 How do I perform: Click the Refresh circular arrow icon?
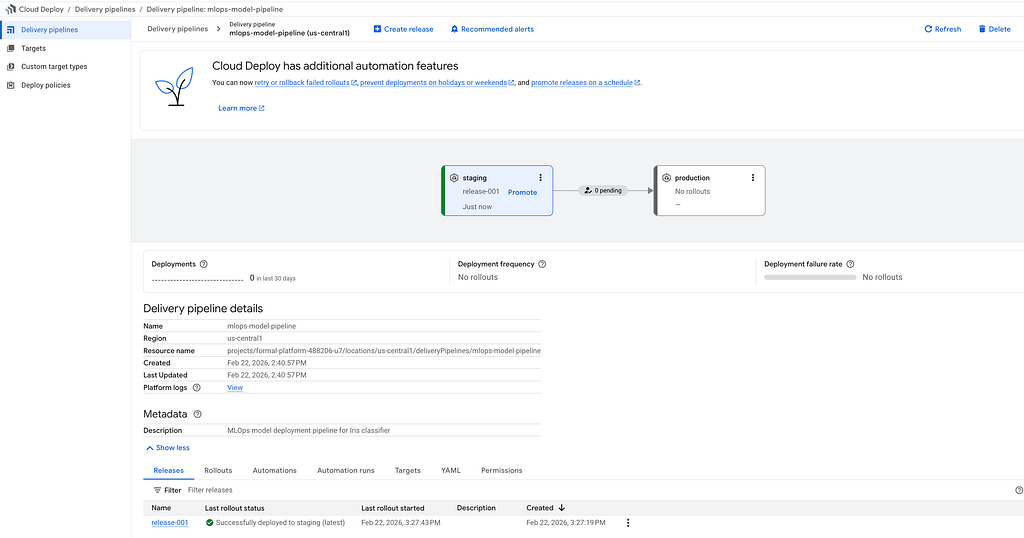[928, 29]
